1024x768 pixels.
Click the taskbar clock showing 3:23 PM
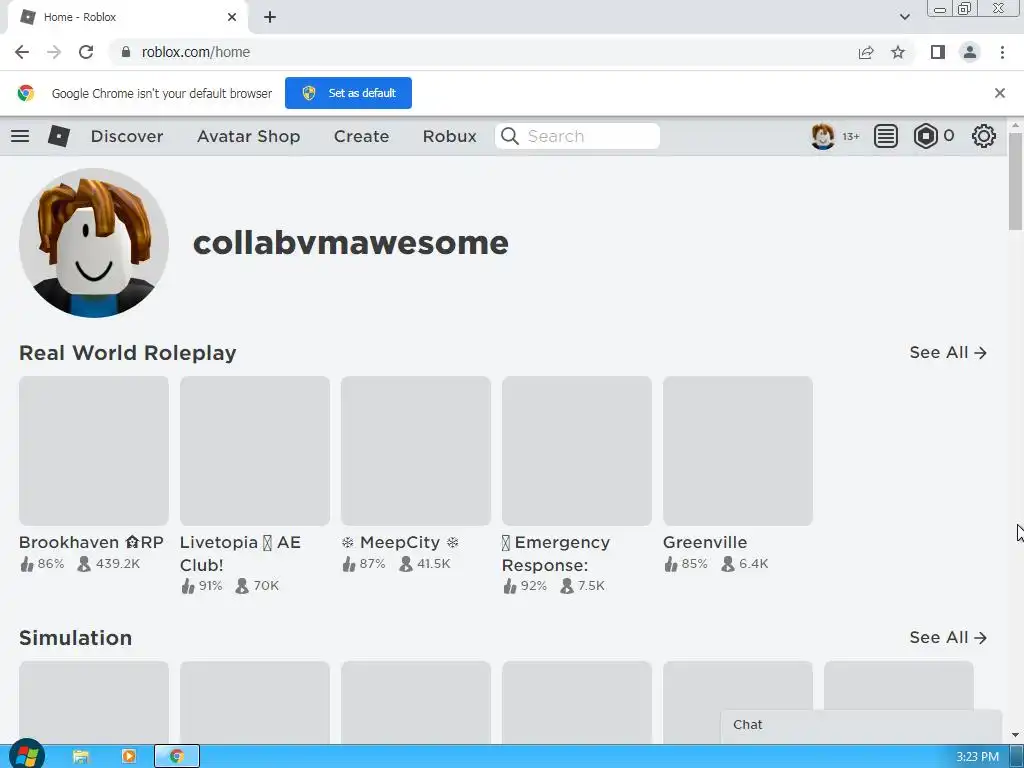pos(978,757)
